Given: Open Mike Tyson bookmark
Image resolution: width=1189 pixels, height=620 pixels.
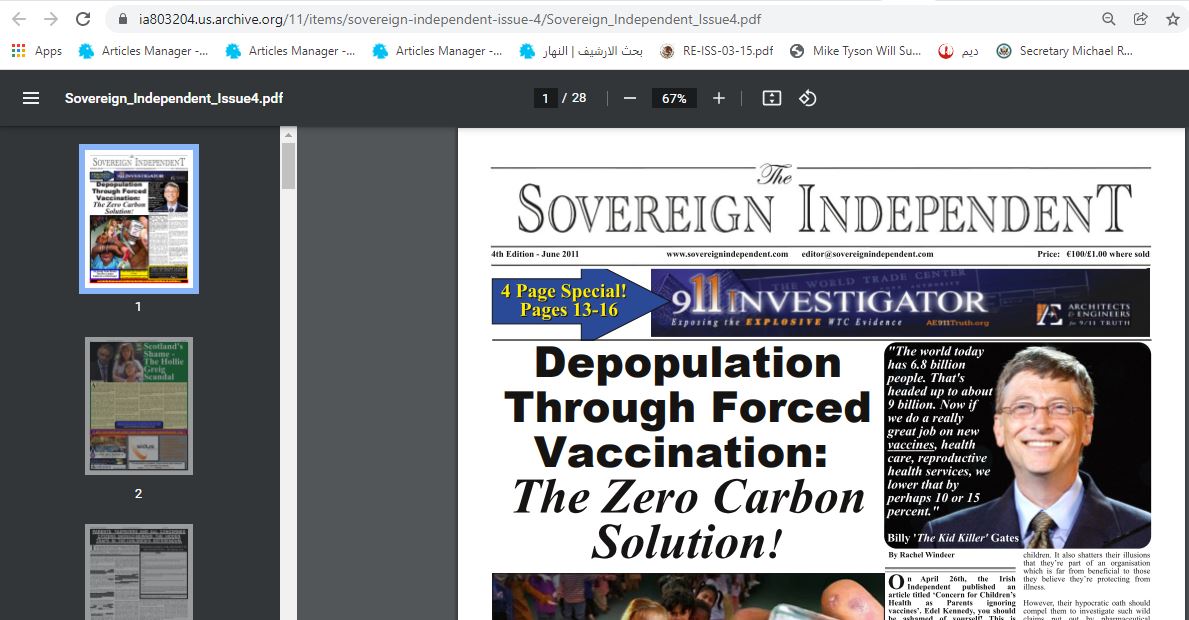Looking at the screenshot, I should tap(855, 51).
